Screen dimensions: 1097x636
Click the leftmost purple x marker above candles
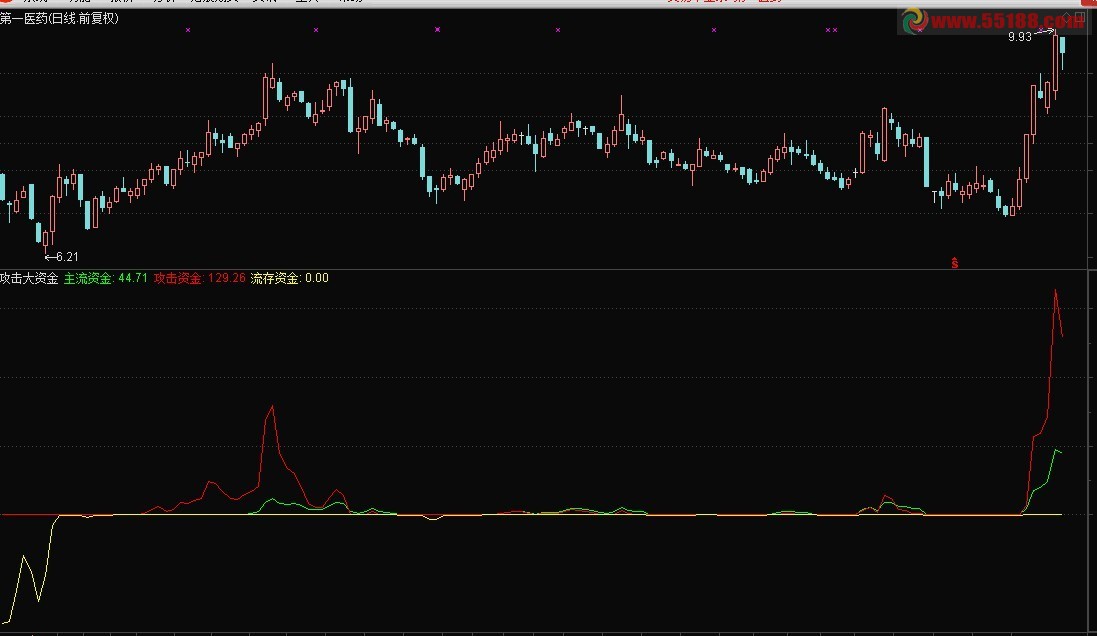(x=187, y=30)
